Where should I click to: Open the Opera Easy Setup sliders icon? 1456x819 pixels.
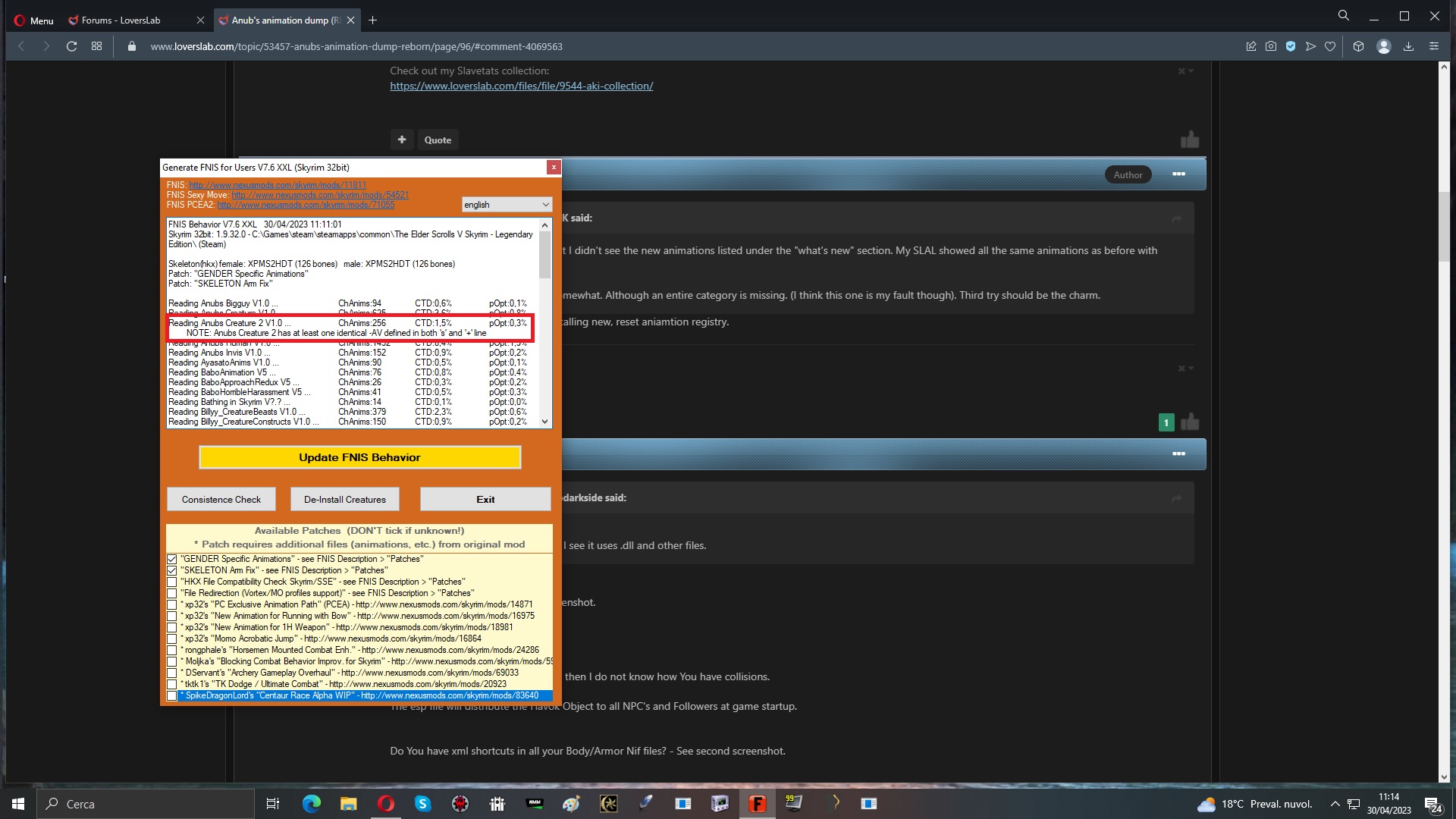pyautogui.click(x=1433, y=46)
